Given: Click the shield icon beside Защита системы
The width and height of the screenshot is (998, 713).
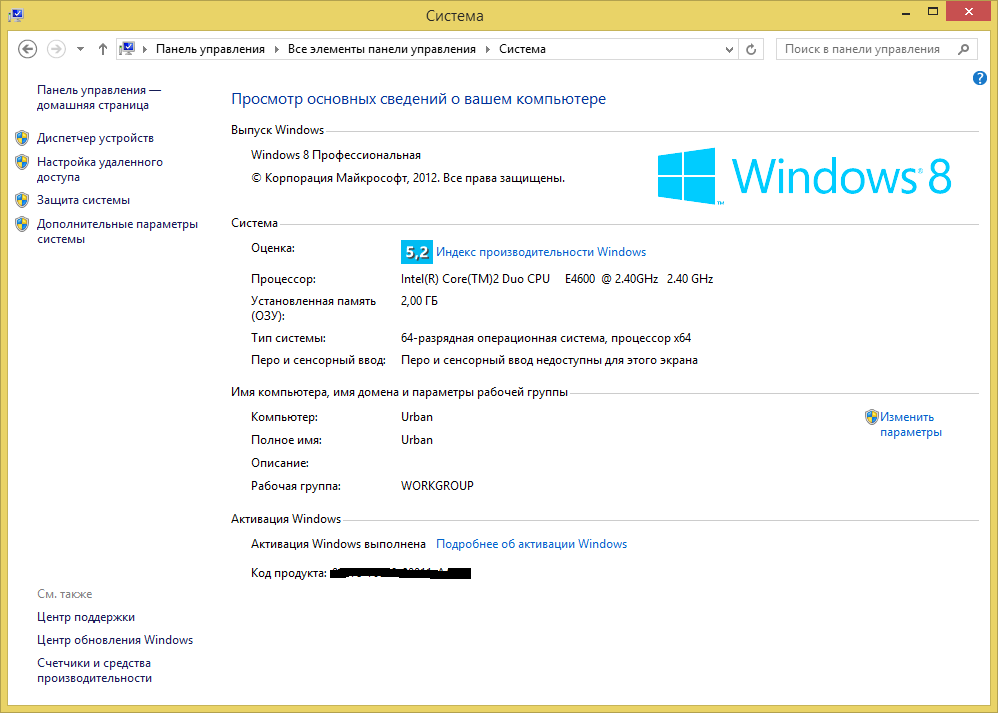Looking at the screenshot, I should click(22, 200).
